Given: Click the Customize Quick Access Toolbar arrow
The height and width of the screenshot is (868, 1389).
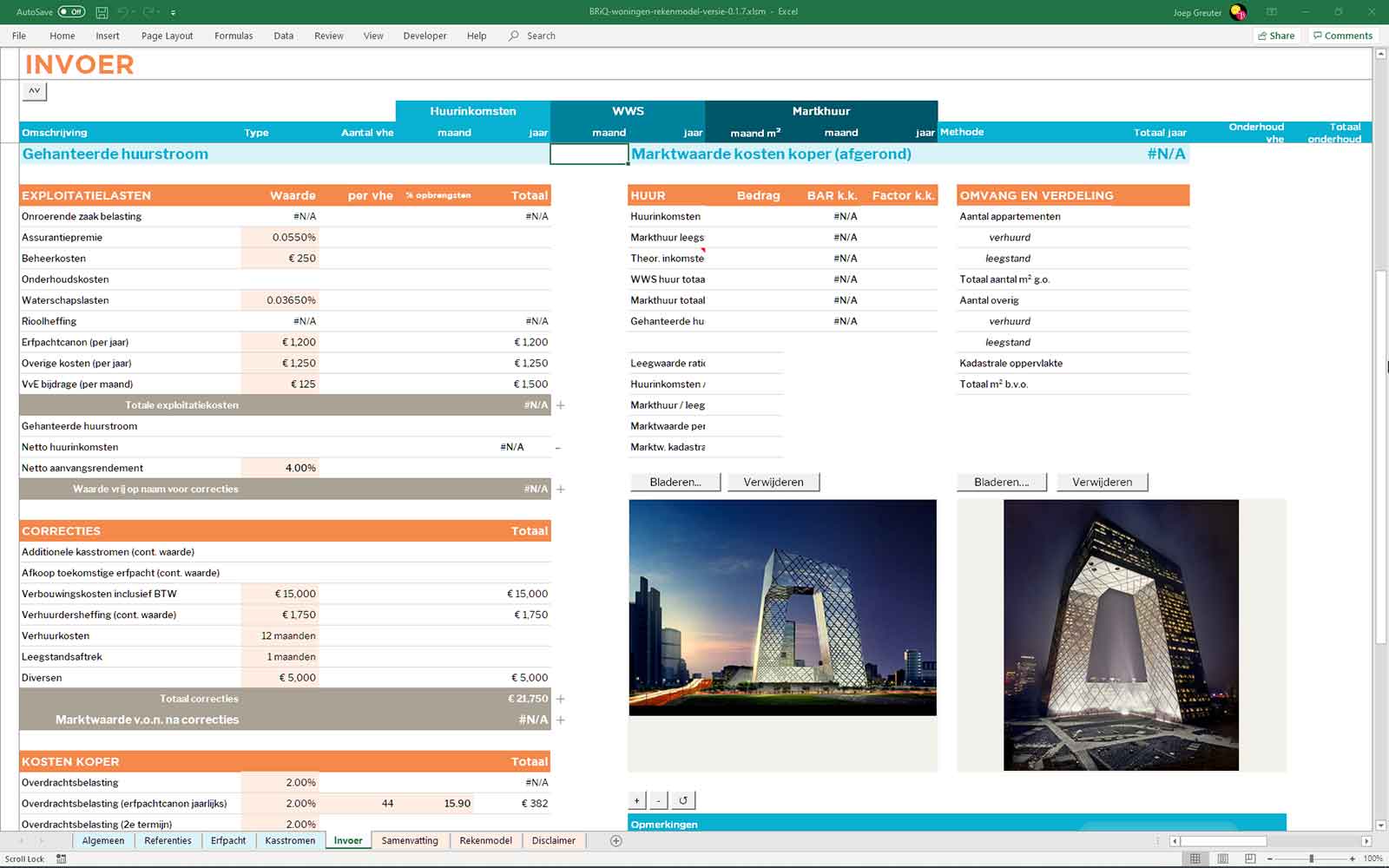Looking at the screenshot, I should [x=173, y=13].
